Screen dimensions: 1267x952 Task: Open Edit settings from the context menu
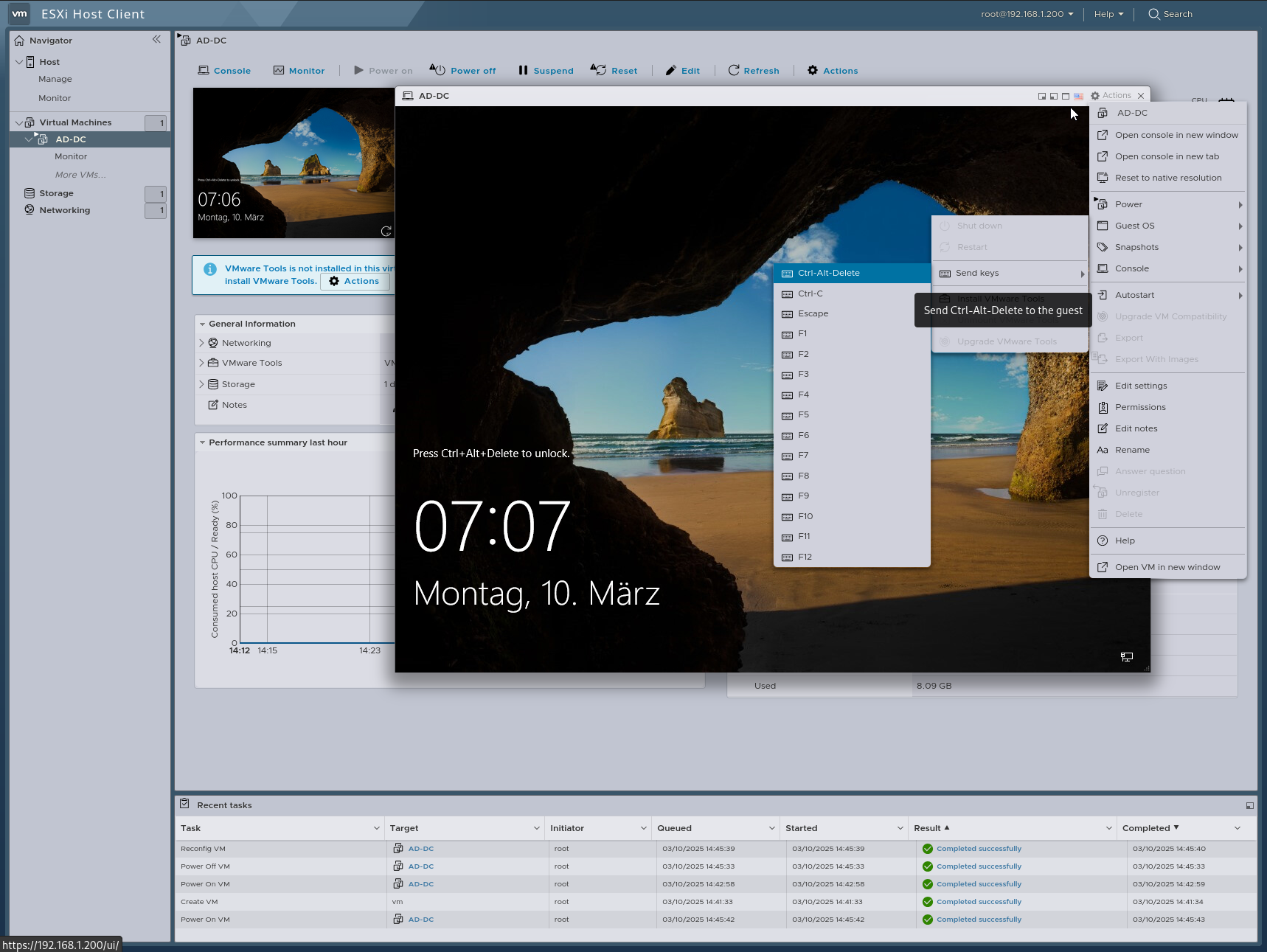pos(1140,386)
